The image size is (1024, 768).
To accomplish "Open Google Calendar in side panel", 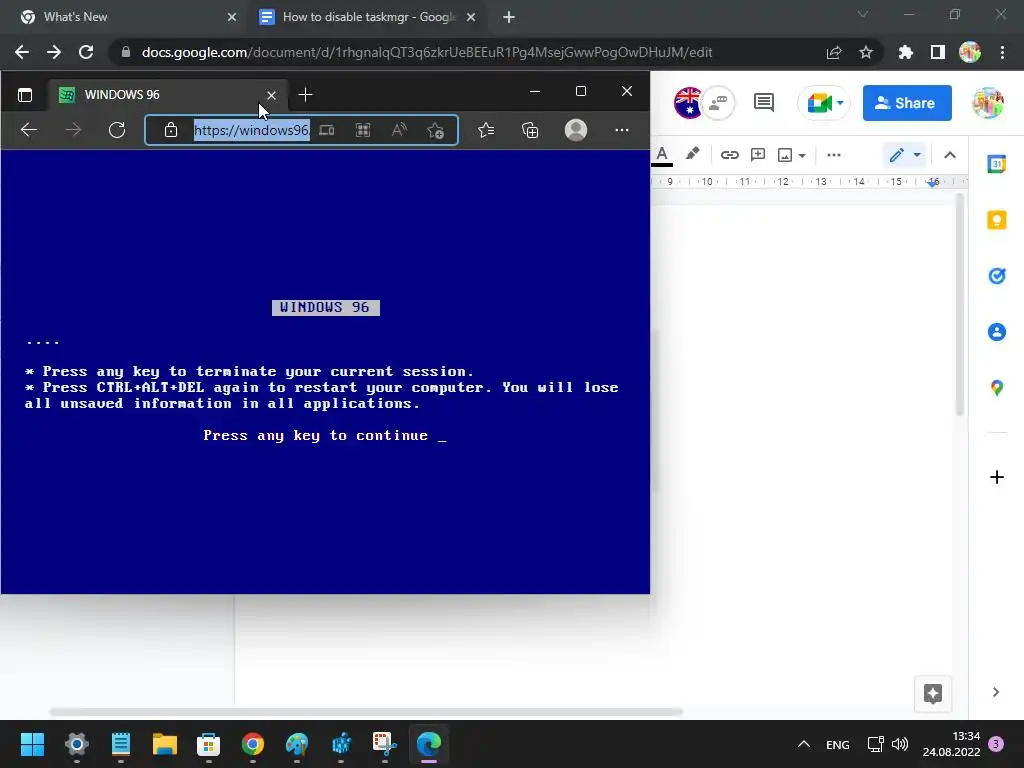I will [x=997, y=164].
